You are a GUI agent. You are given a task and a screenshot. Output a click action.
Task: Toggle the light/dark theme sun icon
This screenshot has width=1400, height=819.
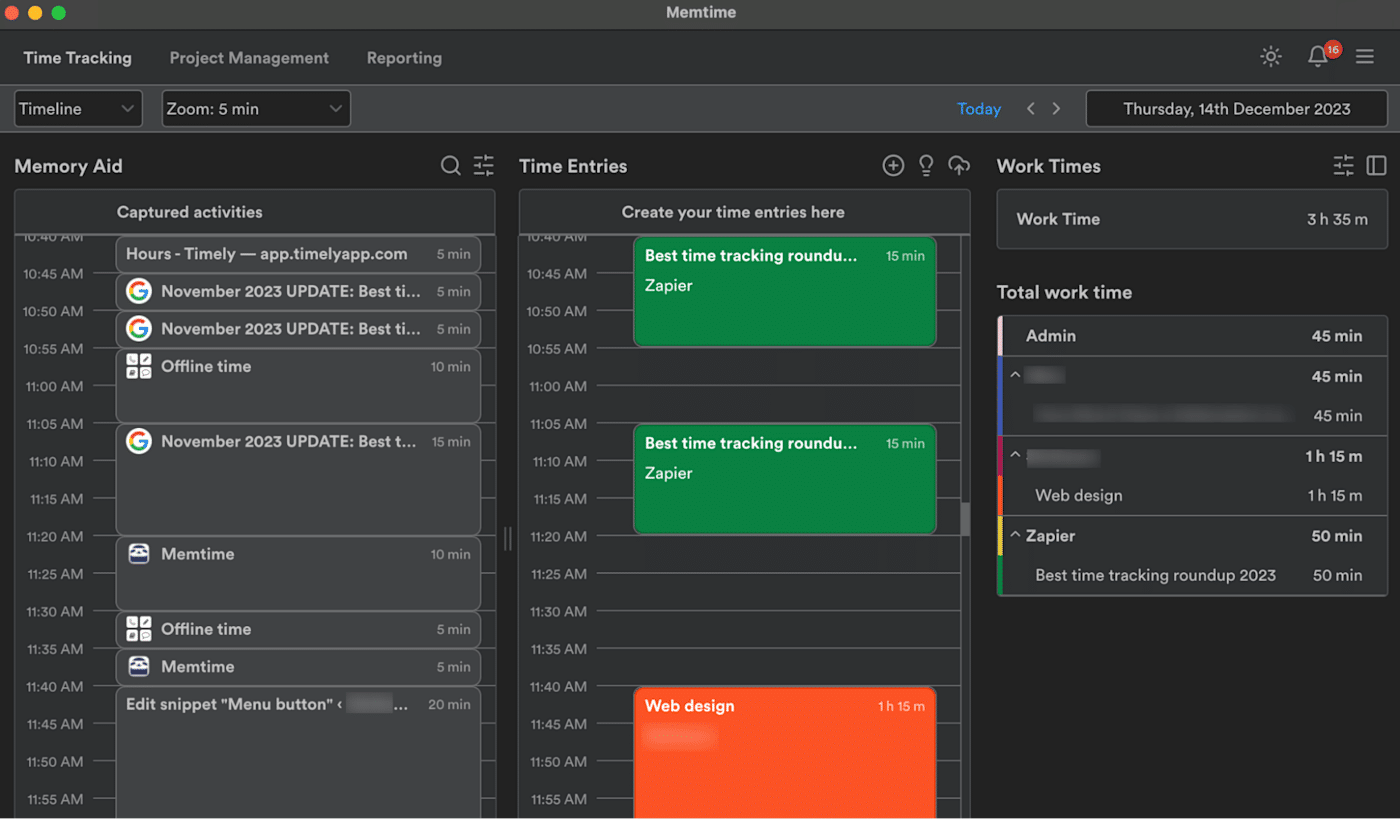pos(1270,57)
